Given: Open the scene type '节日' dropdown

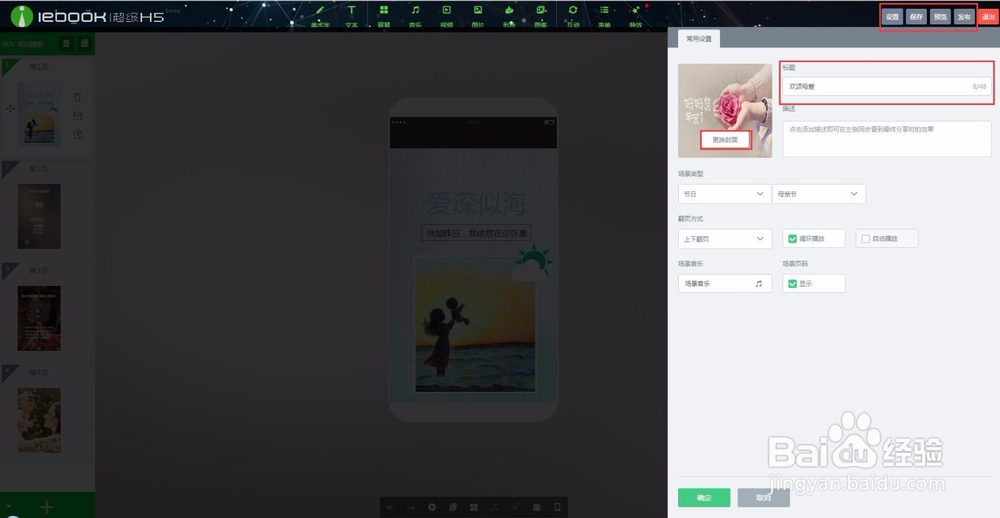Looking at the screenshot, I should (x=724, y=194).
